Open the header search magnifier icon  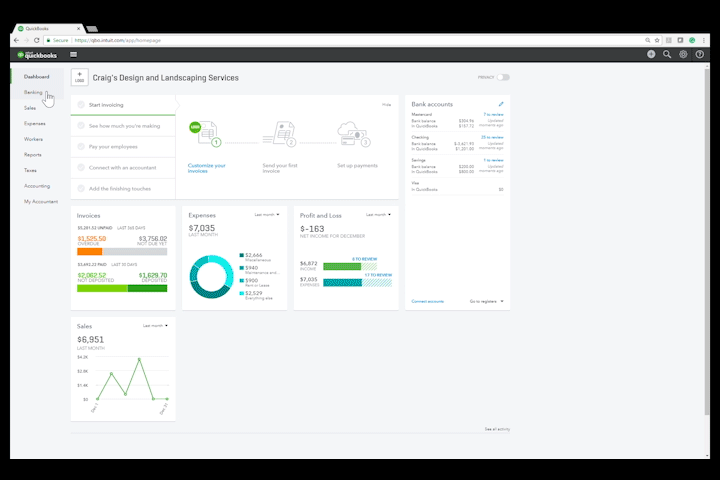coord(667,54)
